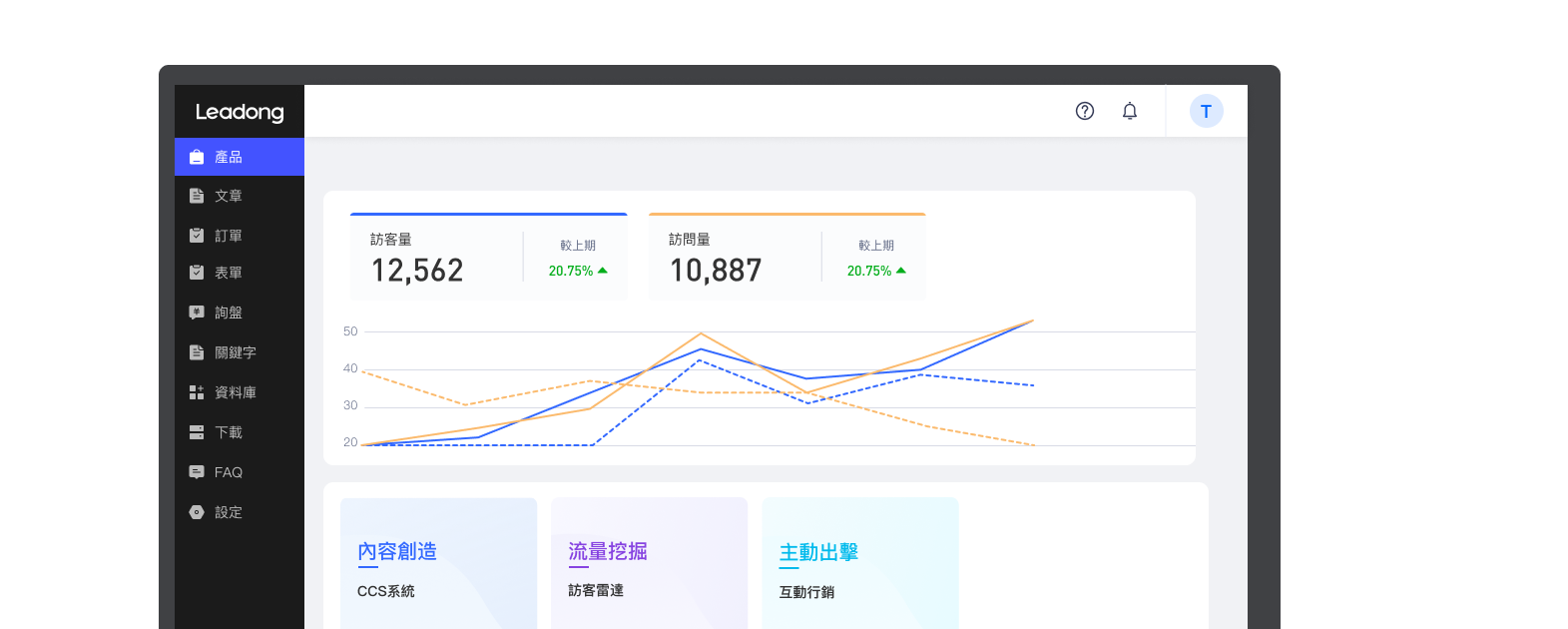Screen dimensions: 1568x629
Task: Click 較上期 label in 訪客量 card
Action: click(x=578, y=245)
